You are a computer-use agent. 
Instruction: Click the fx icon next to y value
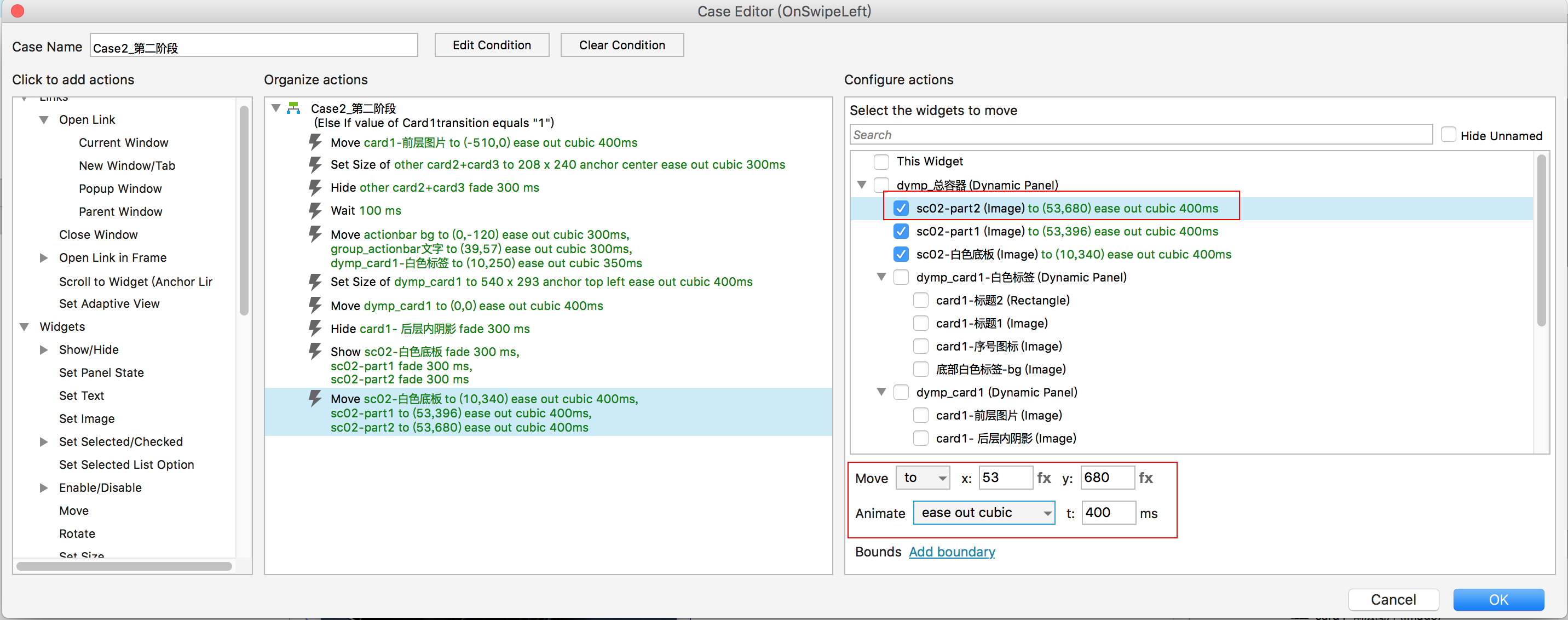click(1145, 478)
